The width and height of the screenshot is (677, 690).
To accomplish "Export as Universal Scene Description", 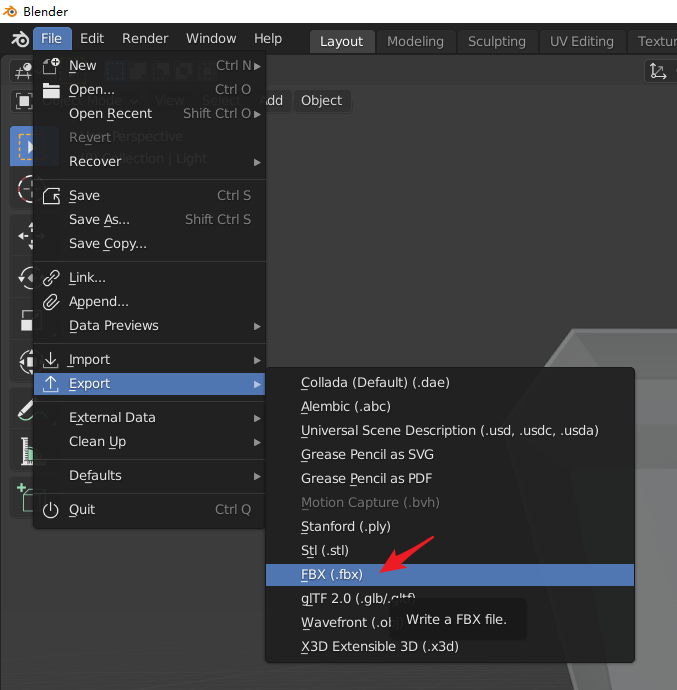I will point(450,430).
